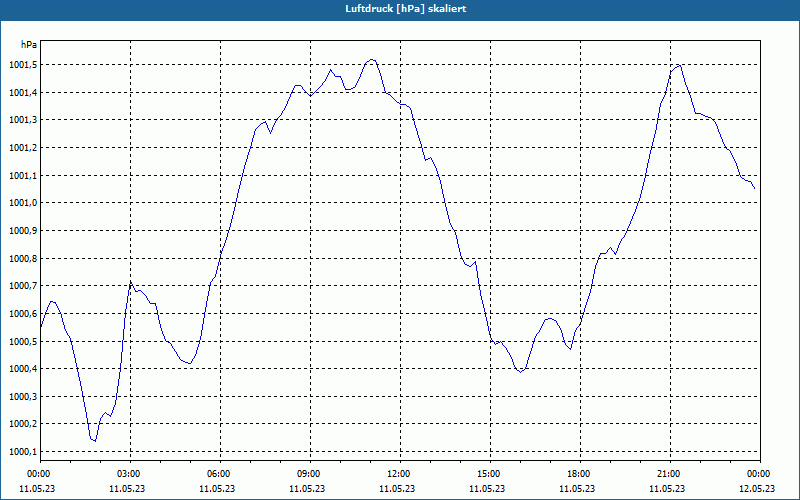The image size is (800, 500).
Task: Pick the 1000,7 pressure label
Action: click(23, 286)
